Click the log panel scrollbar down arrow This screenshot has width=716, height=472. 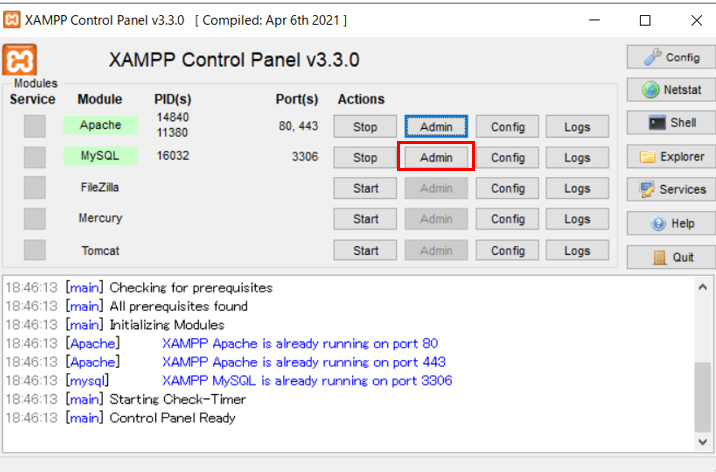click(704, 439)
